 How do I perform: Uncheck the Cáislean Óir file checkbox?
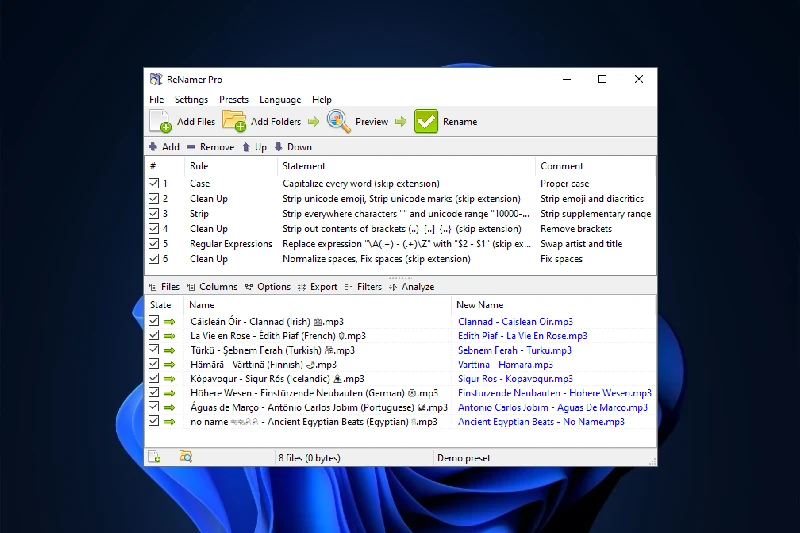tap(154, 321)
